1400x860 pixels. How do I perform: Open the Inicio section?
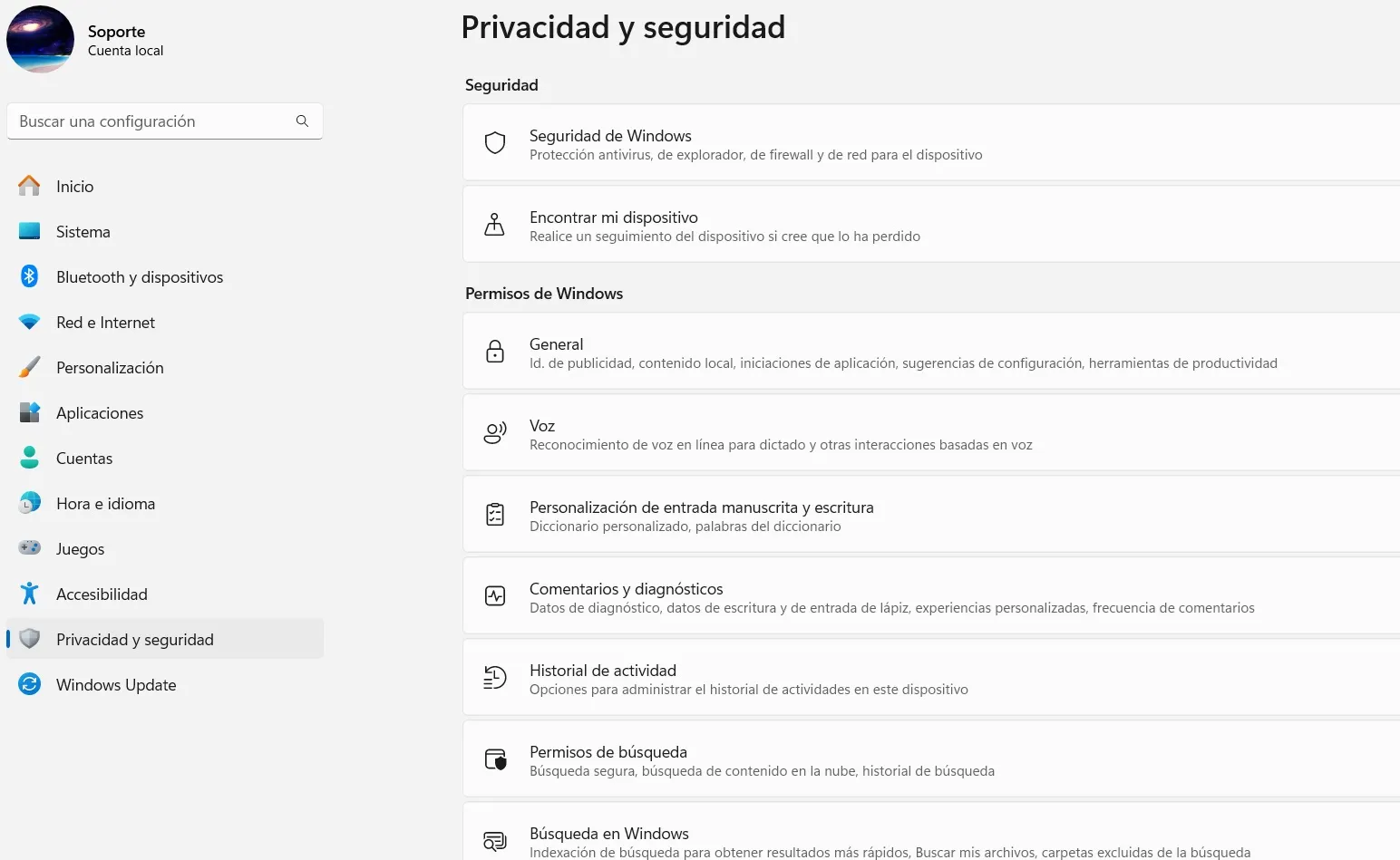coord(74,187)
